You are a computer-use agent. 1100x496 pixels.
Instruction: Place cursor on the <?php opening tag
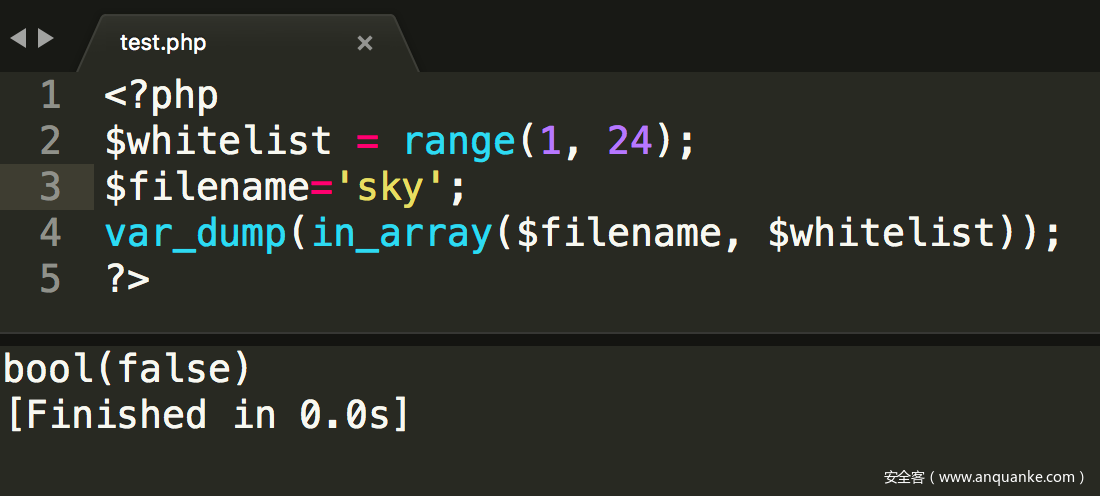tap(161, 96)
